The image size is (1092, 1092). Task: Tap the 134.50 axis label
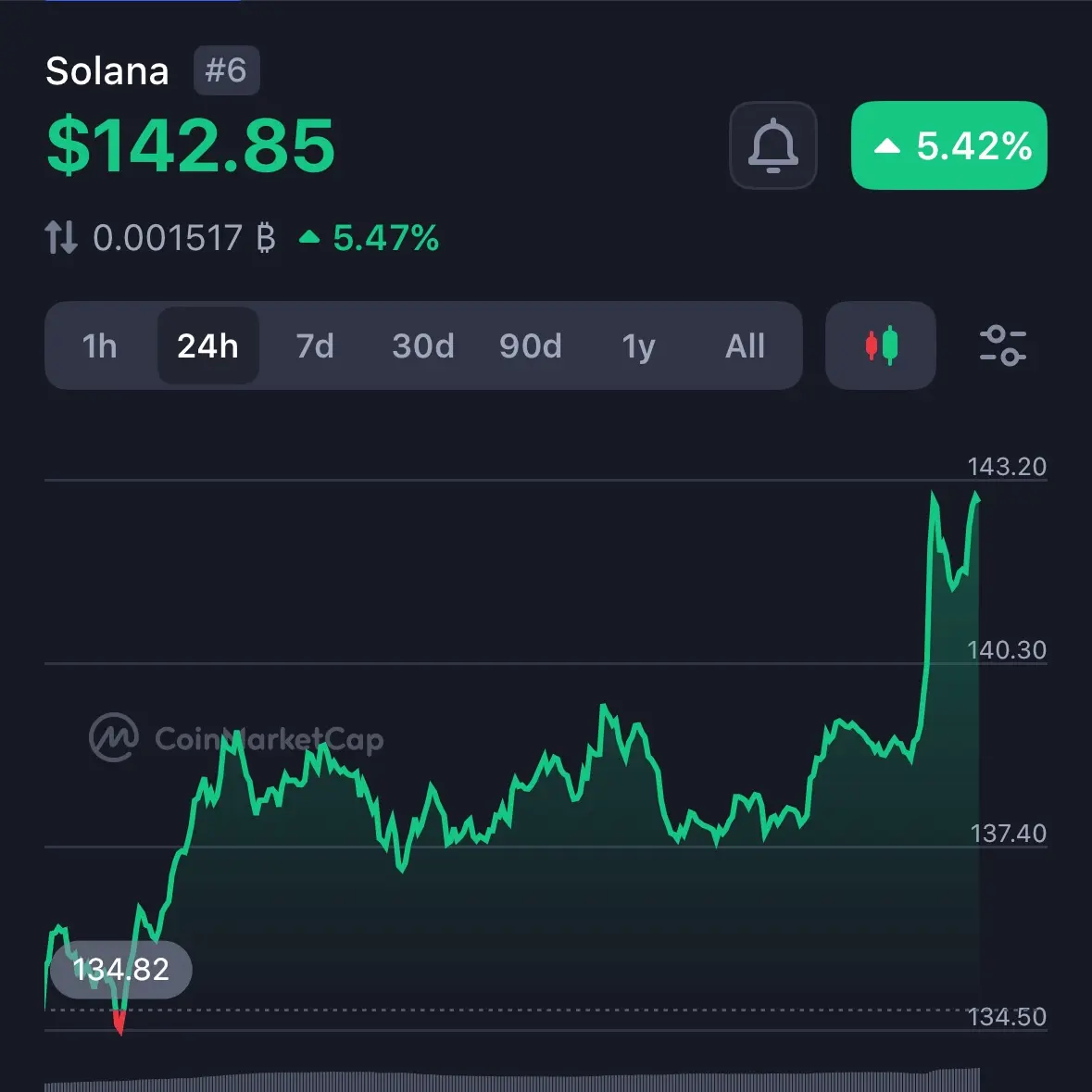click(1007, 1018)
